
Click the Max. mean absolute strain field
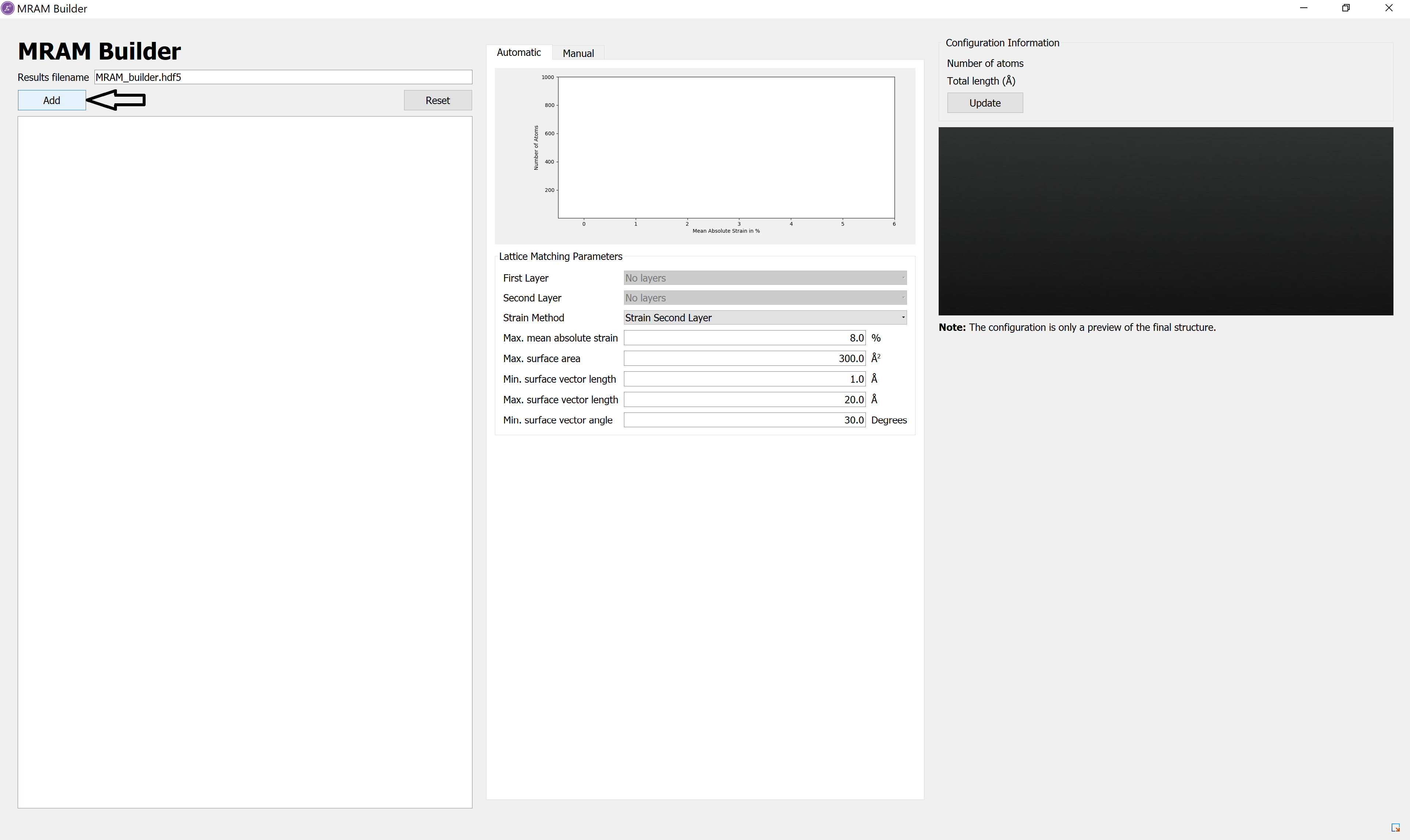[x=744, y=338]
